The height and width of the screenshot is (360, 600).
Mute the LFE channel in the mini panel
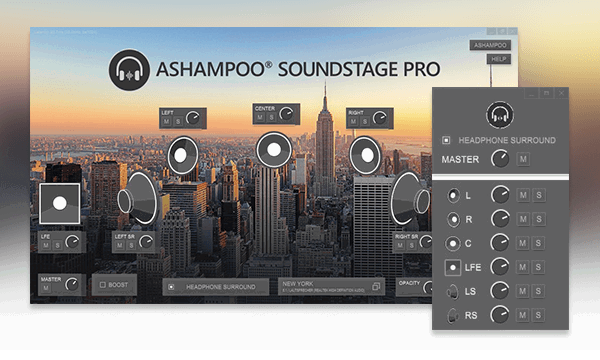(523, 267)
